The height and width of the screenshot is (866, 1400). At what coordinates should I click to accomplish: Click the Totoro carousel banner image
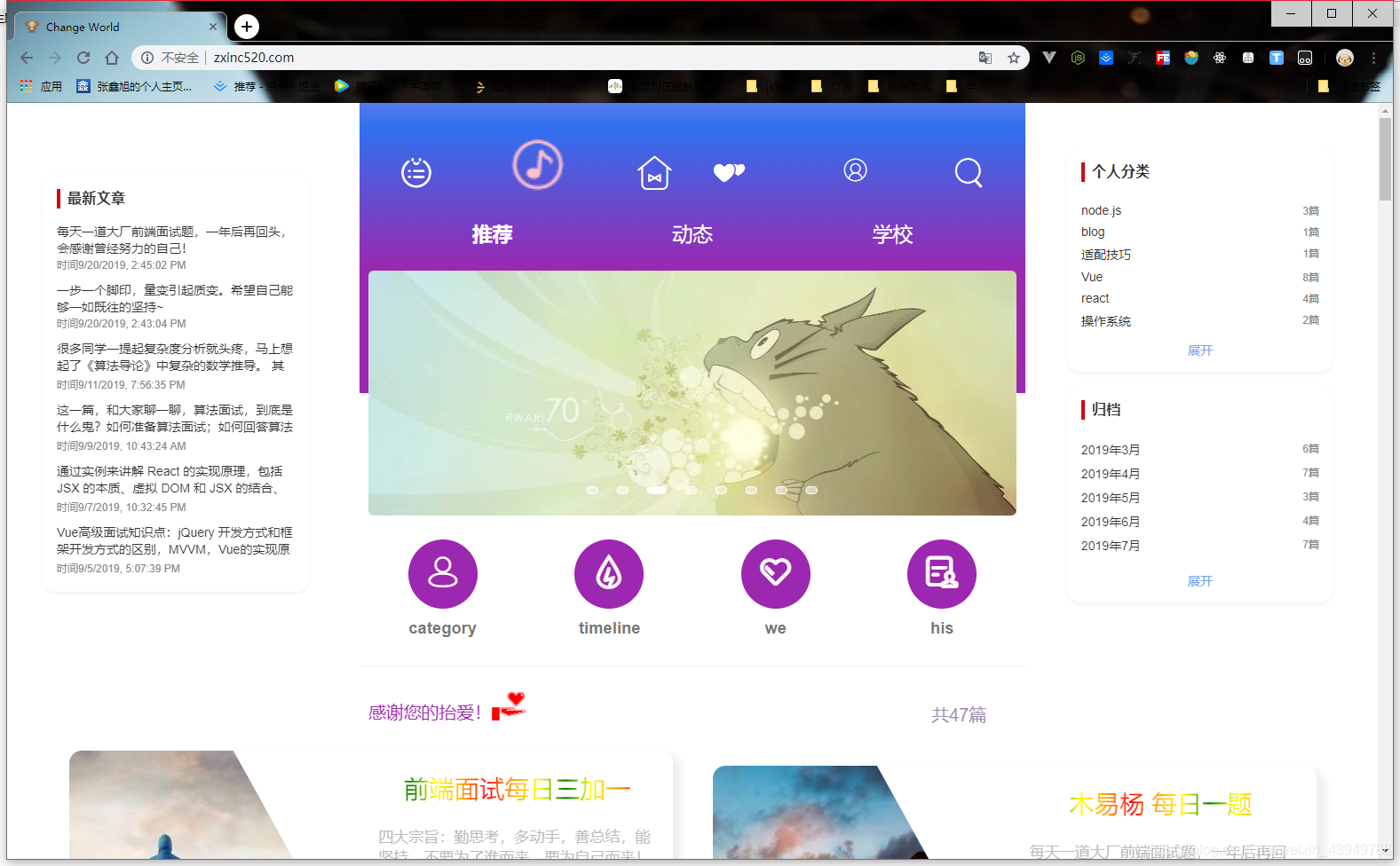click(692, 393)
